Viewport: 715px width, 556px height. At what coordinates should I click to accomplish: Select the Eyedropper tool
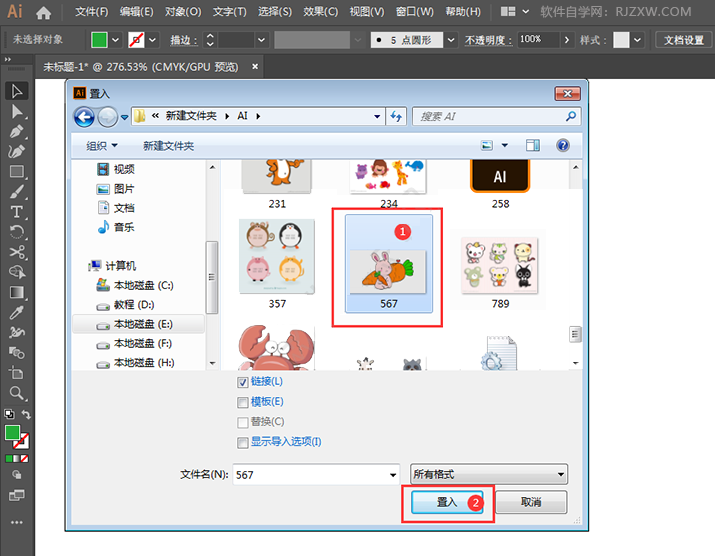17,312
